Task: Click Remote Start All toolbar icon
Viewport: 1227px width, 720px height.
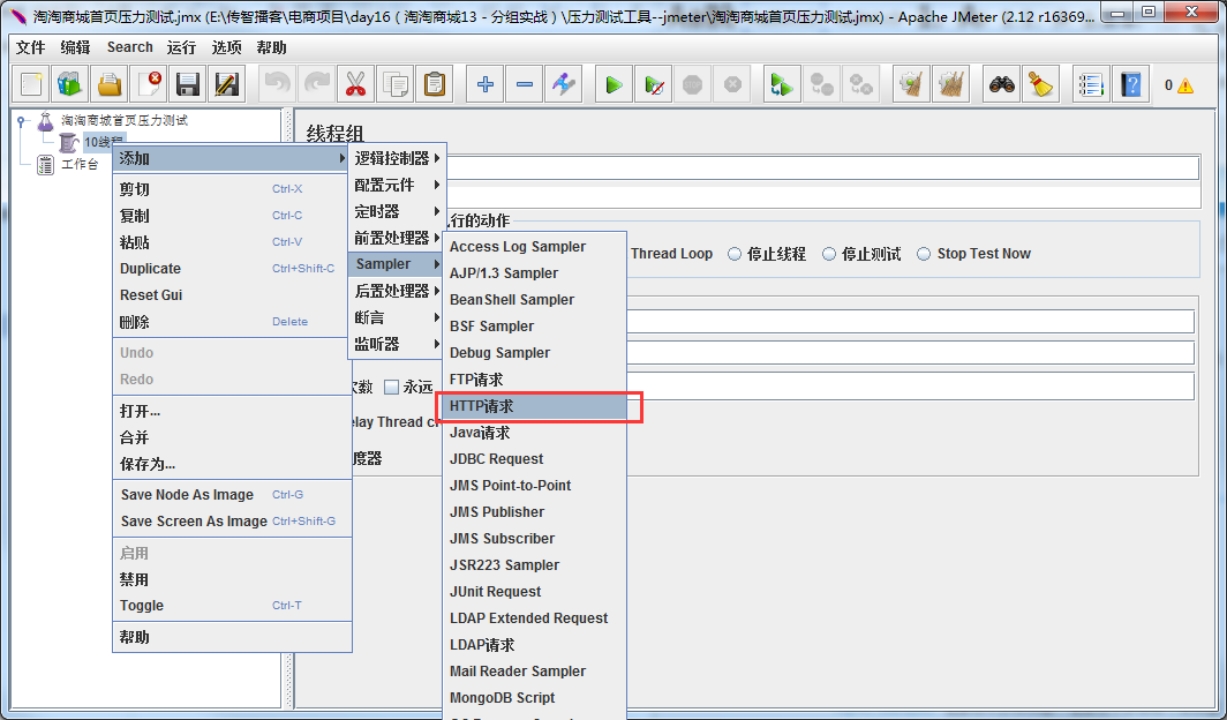Action: tap(783, 84)
